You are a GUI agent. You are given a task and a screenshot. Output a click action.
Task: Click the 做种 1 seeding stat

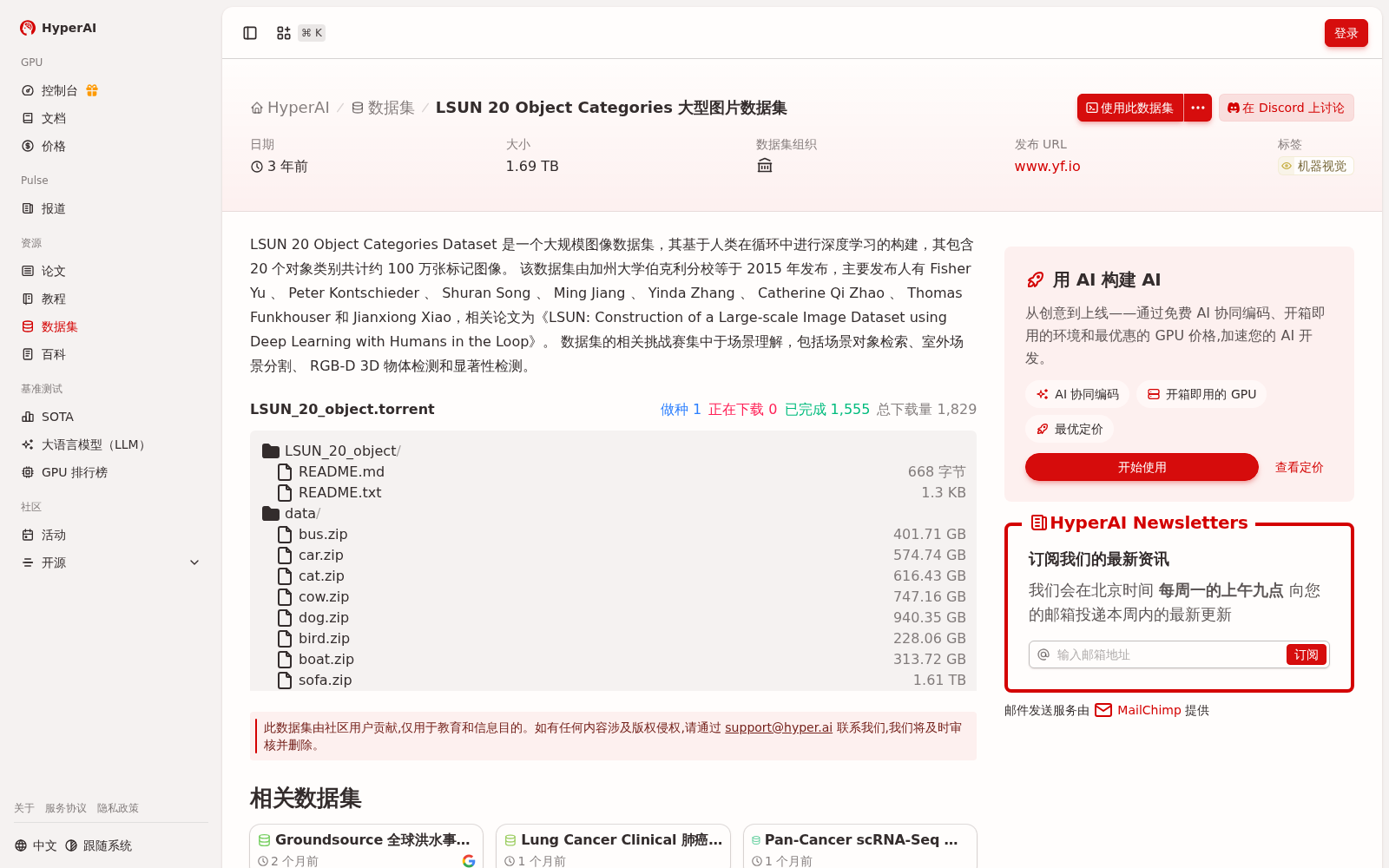(x=681, y=409)
